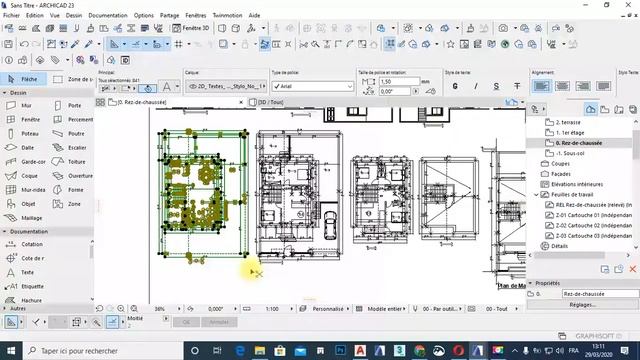Set centered text alignment
Image resolution: width=640 pixels, height=360 pixels.
562,86
